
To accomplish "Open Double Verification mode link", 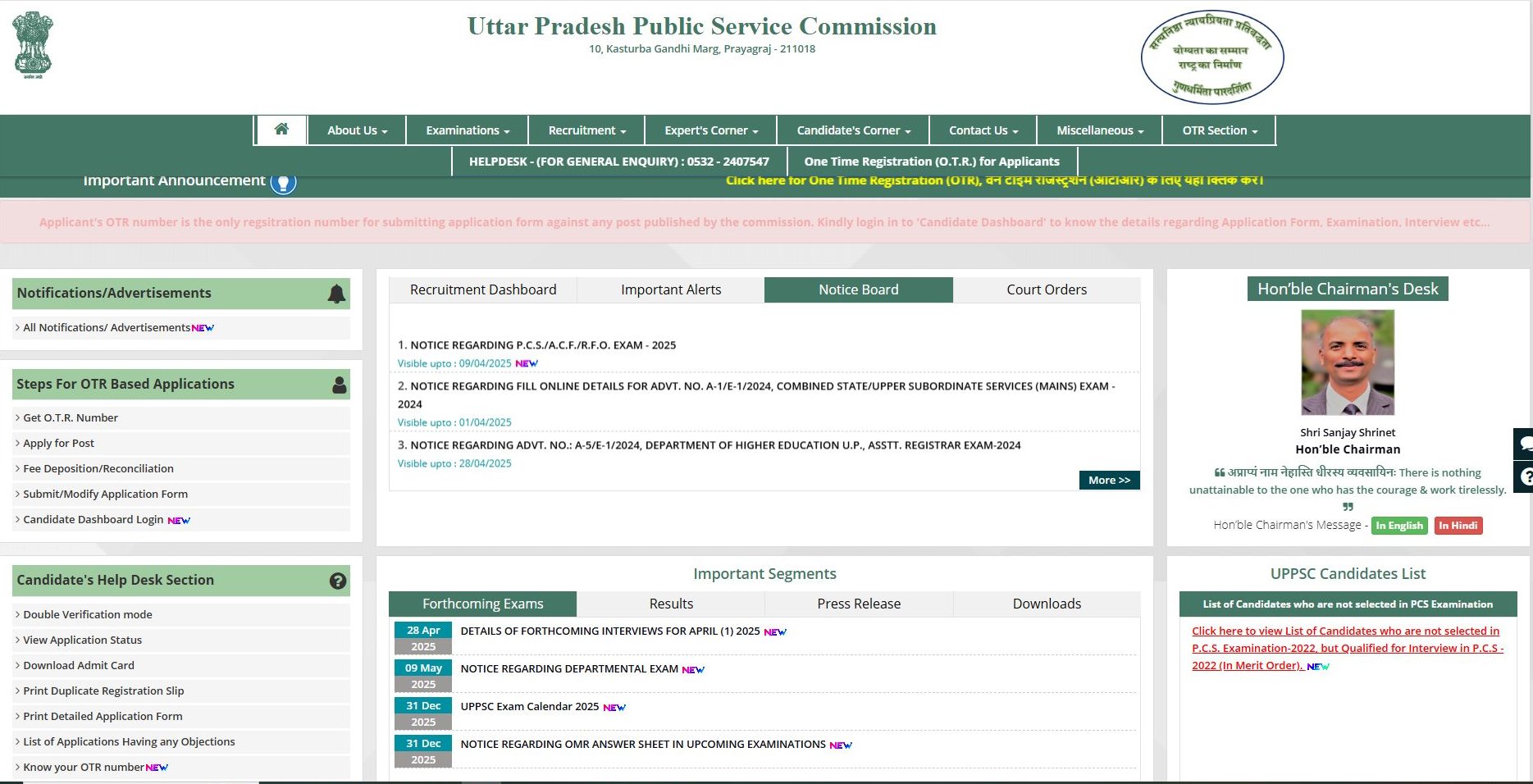I will click(x=88, y=614).
